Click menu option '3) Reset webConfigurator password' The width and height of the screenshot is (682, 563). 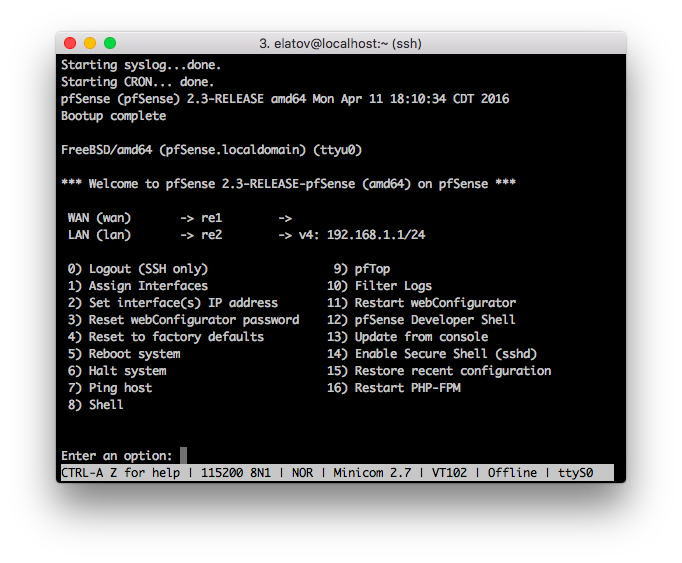pyautogui.click(x=184, y=320)
